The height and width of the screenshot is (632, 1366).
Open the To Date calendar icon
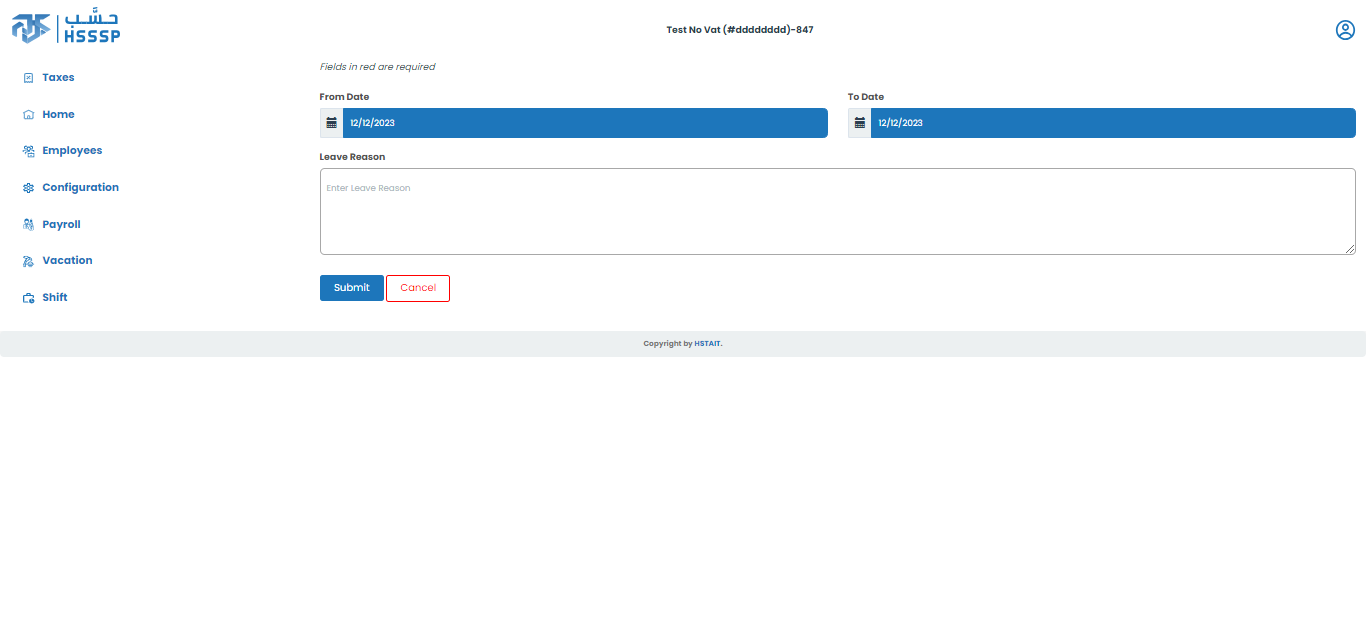pyautogui.click(x=859, y=123)
